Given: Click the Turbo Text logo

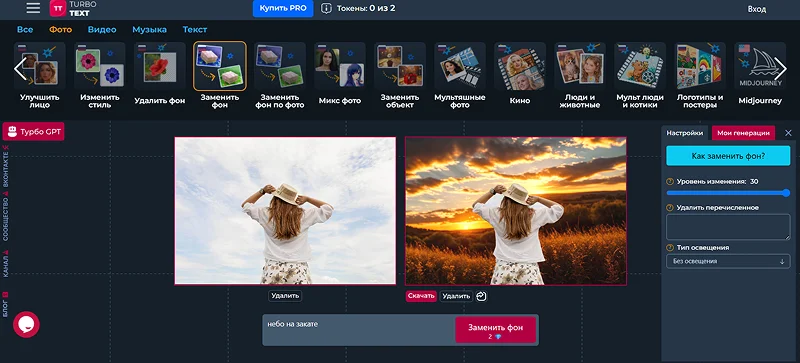Looking at the screenshot, I should pos(73,8).
